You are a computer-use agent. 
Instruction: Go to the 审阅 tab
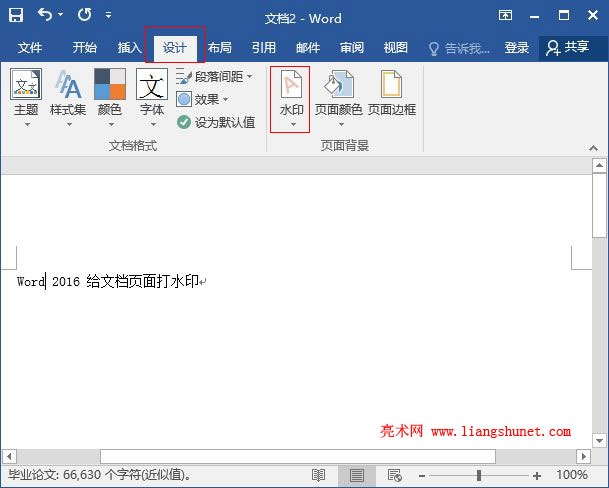[352, 48]
